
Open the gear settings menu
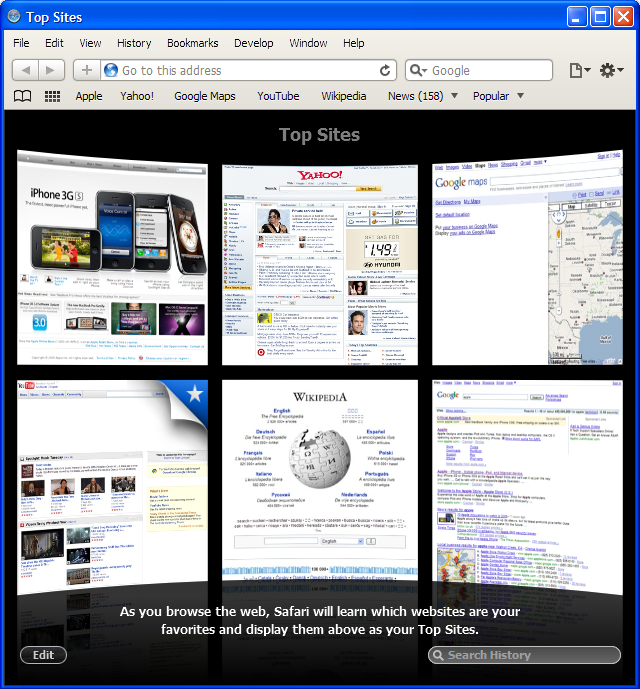pyautogui.click(x=611, y=70)
